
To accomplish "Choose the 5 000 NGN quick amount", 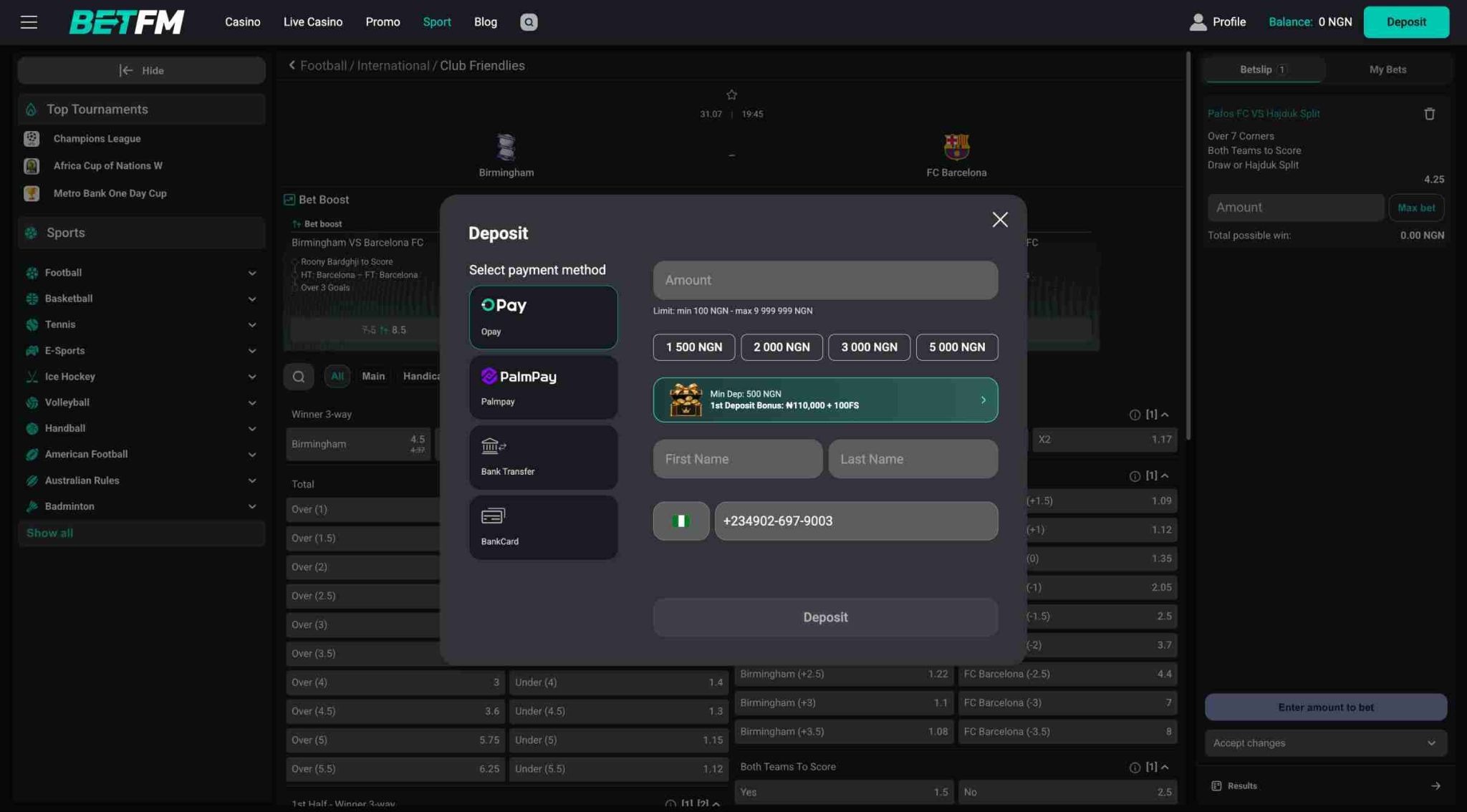I will (957, 347).
